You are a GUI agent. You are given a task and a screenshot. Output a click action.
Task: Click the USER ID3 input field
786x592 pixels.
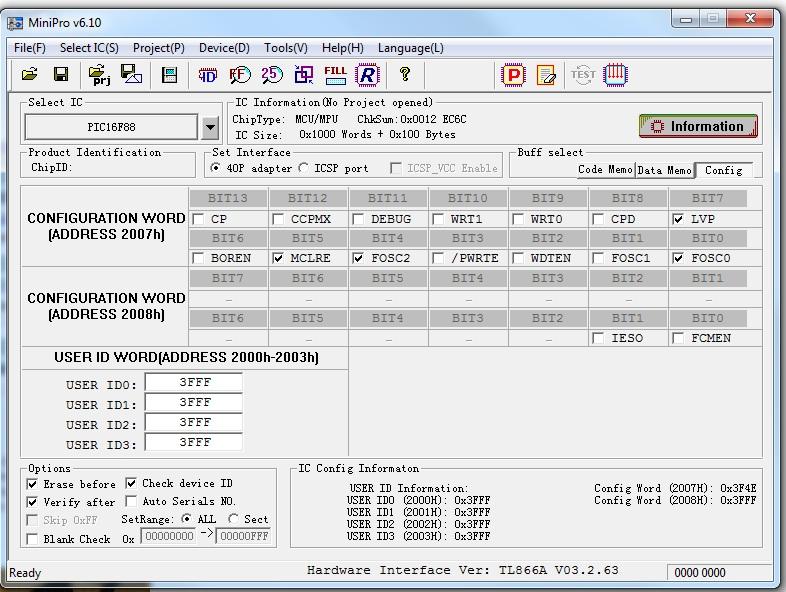point(194,443)
